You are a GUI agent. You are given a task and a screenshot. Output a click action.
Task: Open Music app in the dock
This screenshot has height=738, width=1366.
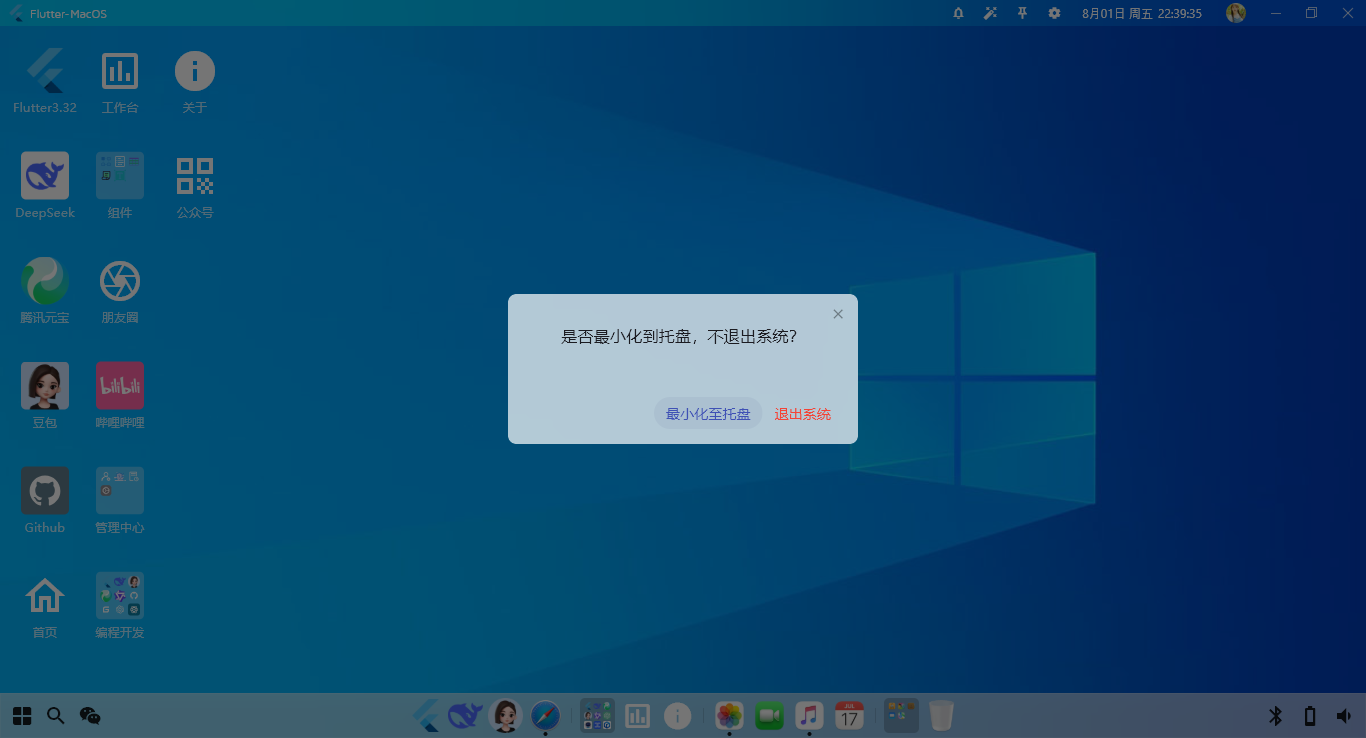(x=809, y=715)
